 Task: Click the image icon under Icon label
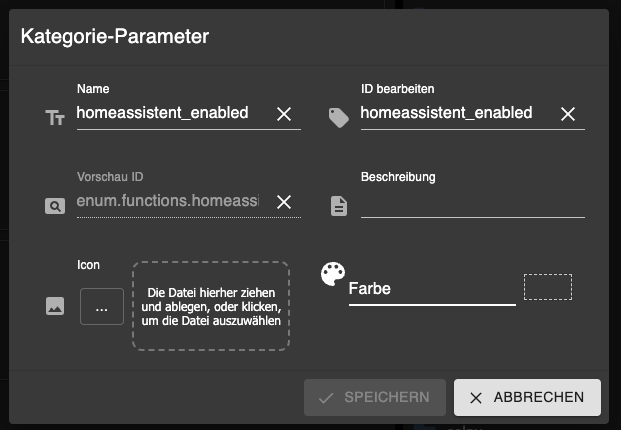pos(55,307)
